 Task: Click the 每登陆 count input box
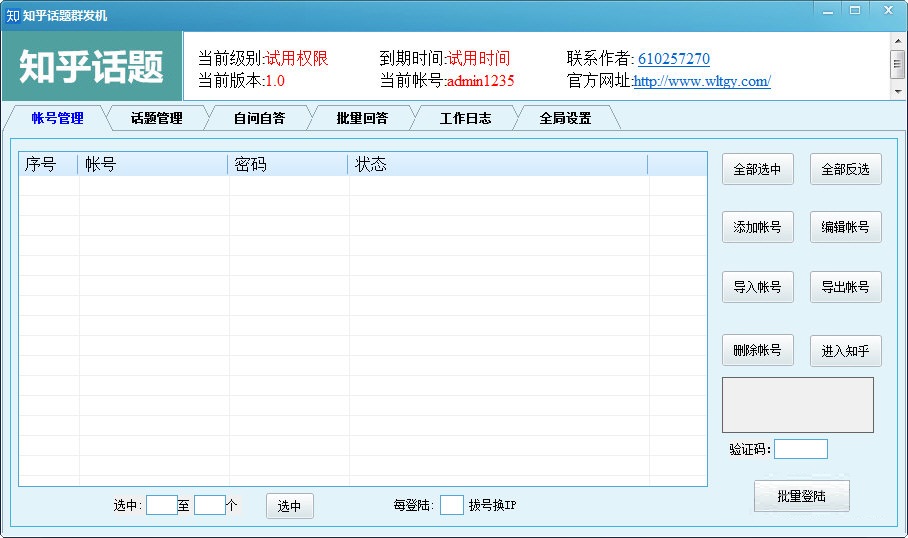452,505
